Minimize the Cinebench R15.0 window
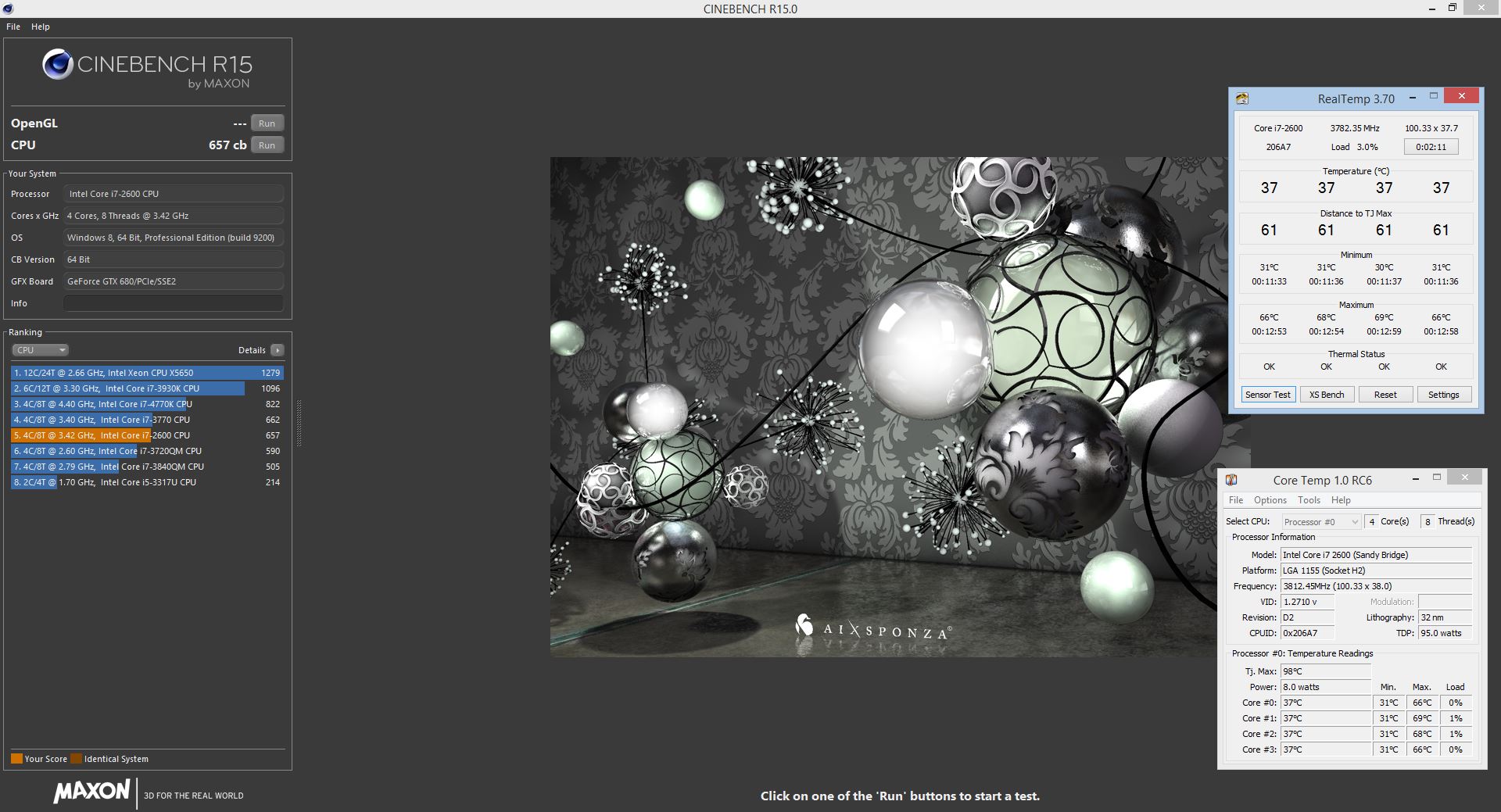This screenshot has height=812, width=1501. pos(1432,9)
